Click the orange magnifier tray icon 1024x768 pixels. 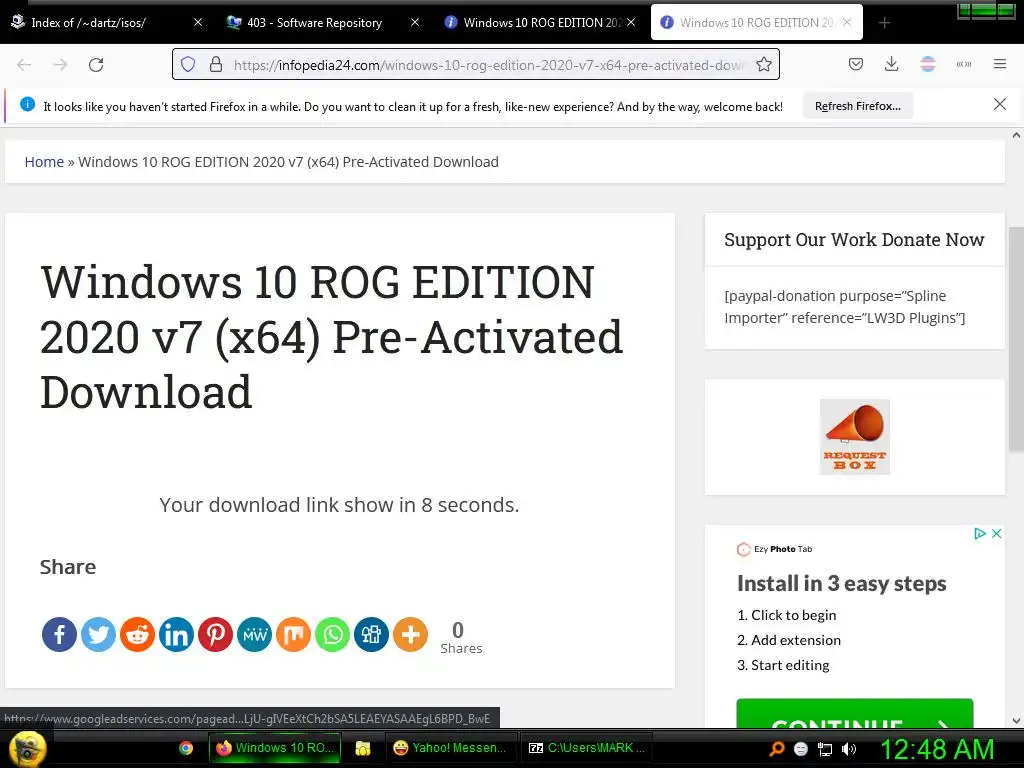pos(777,749)
